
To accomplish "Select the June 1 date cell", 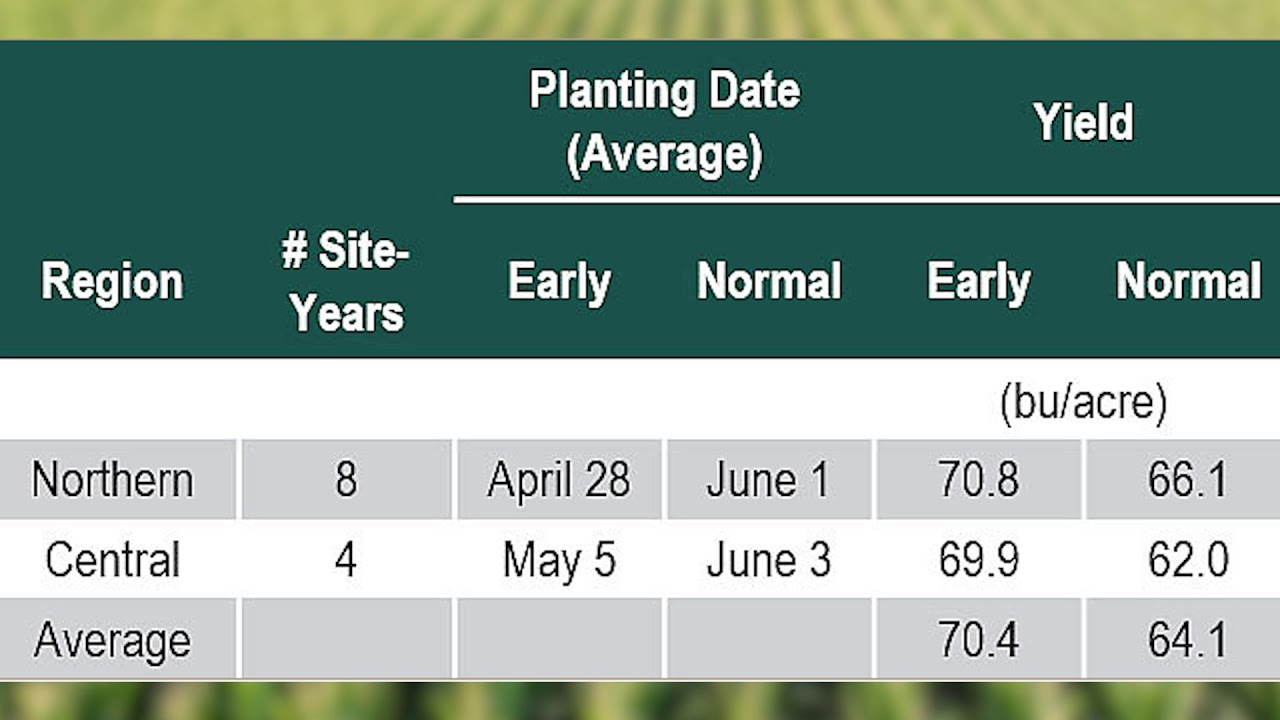I will click(x=768, y=480).
